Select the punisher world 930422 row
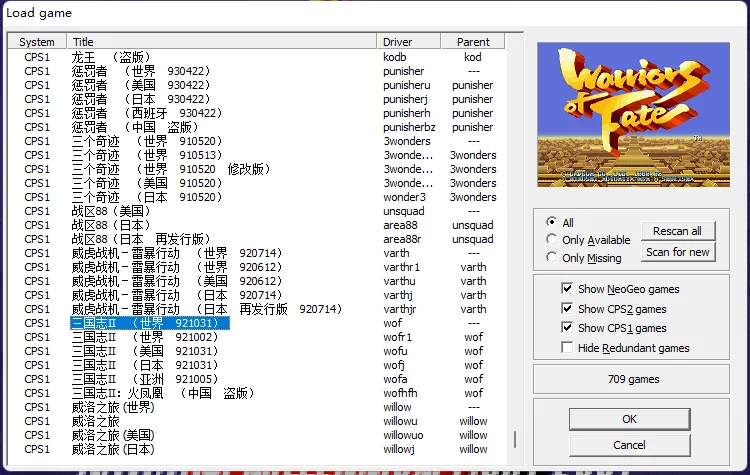Viewport: 750px width, 475px height. (x=256, y=71)
